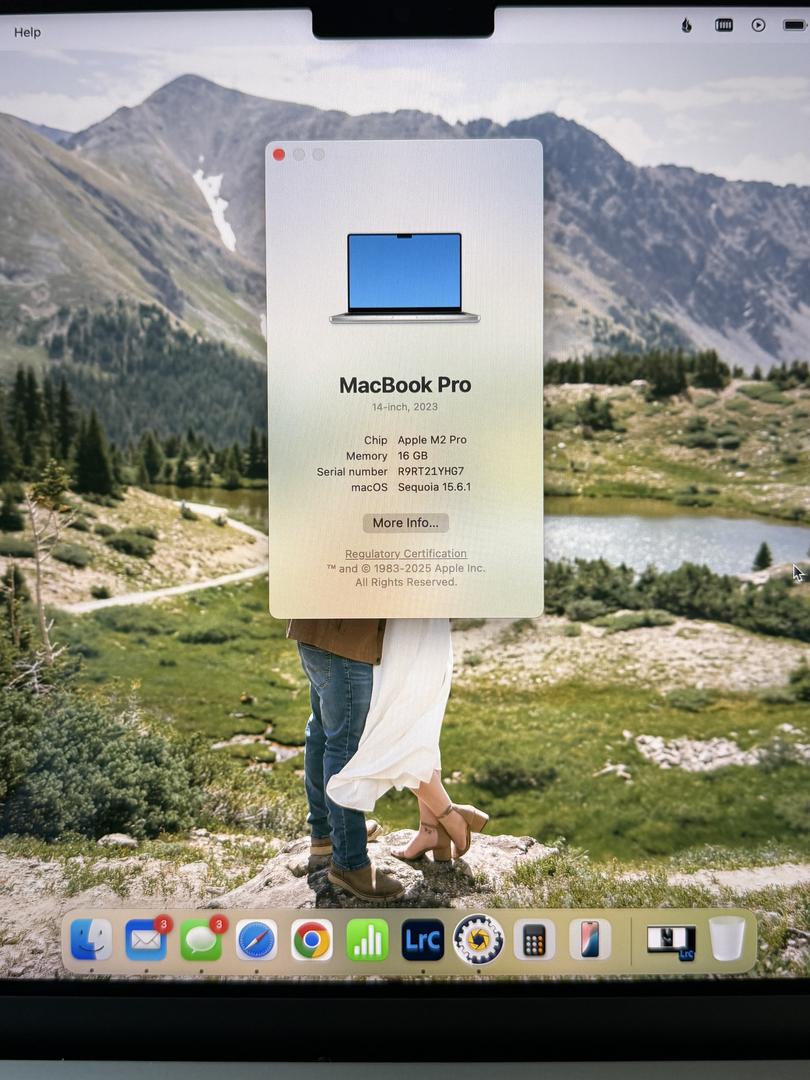Open the Safari compass icon
This screenshot has width=810, height=1080.
pos(257,940)
